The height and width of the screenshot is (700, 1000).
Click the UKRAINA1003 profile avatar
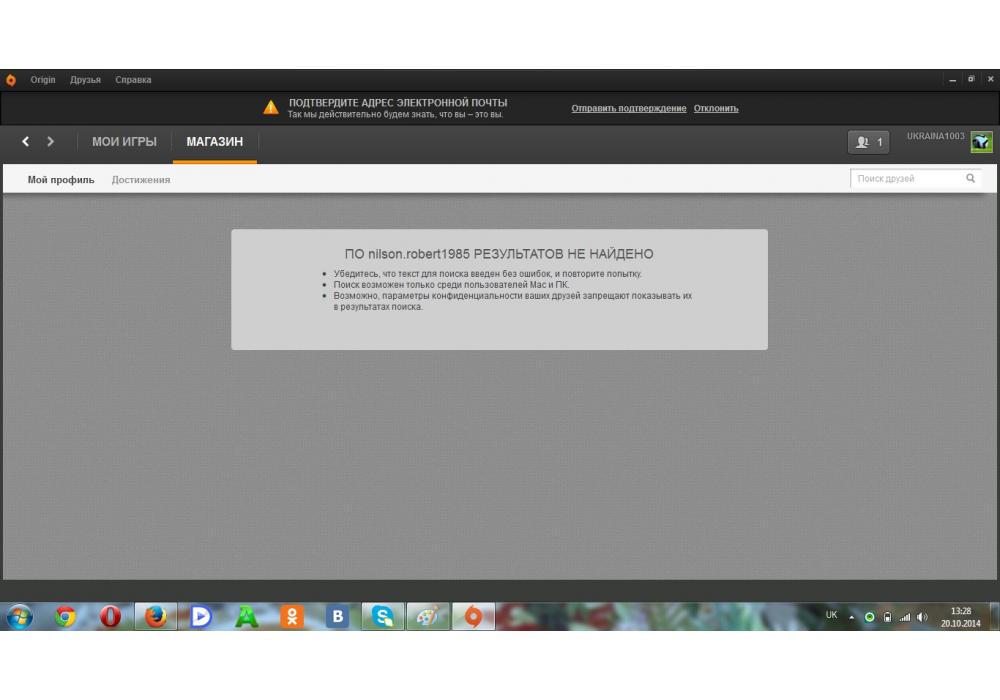pyautogui.click(x=981, y=142)
